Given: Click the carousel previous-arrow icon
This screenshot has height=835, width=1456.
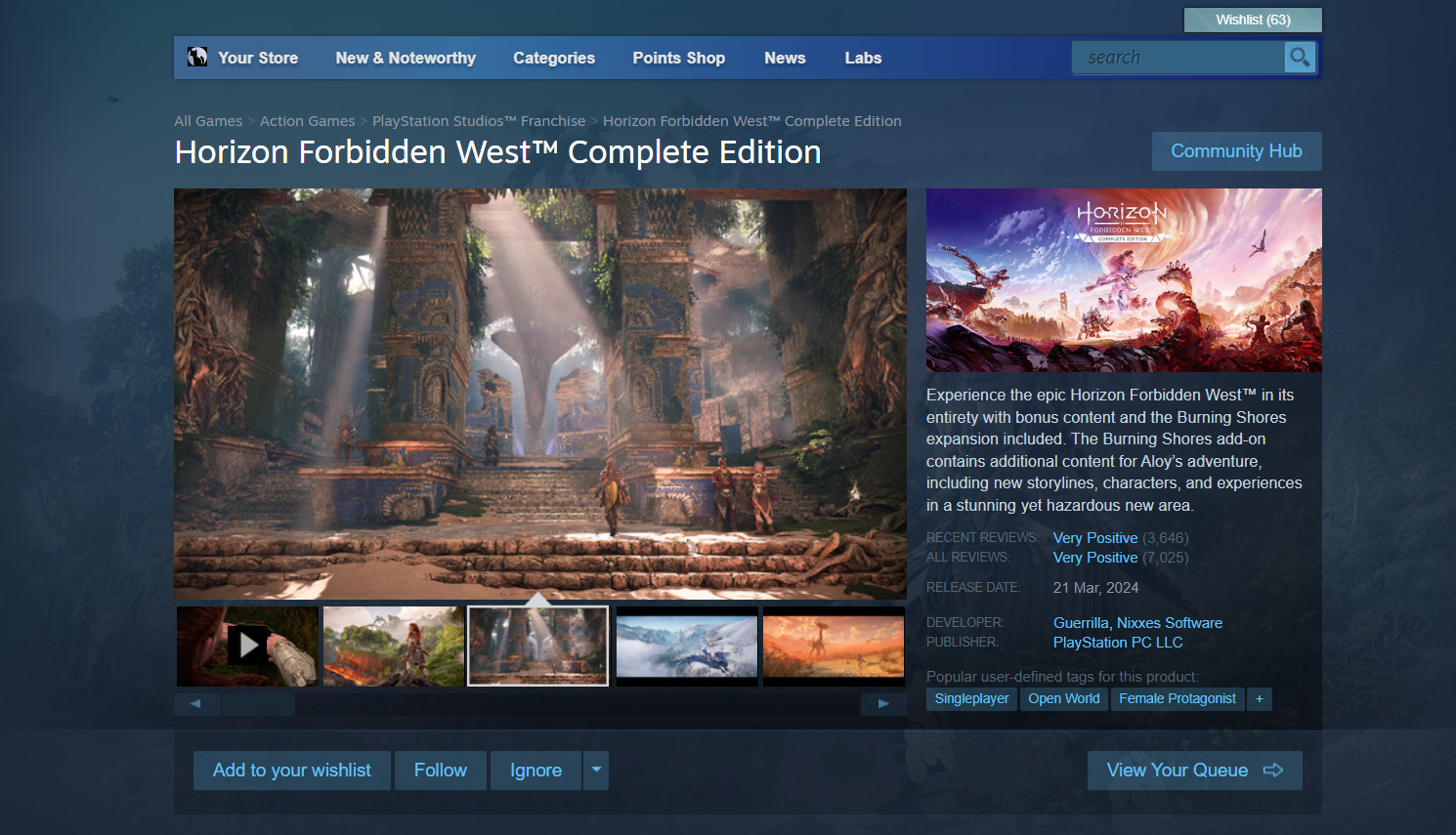Looking at the screenshot, I should [x=196, y=703].
